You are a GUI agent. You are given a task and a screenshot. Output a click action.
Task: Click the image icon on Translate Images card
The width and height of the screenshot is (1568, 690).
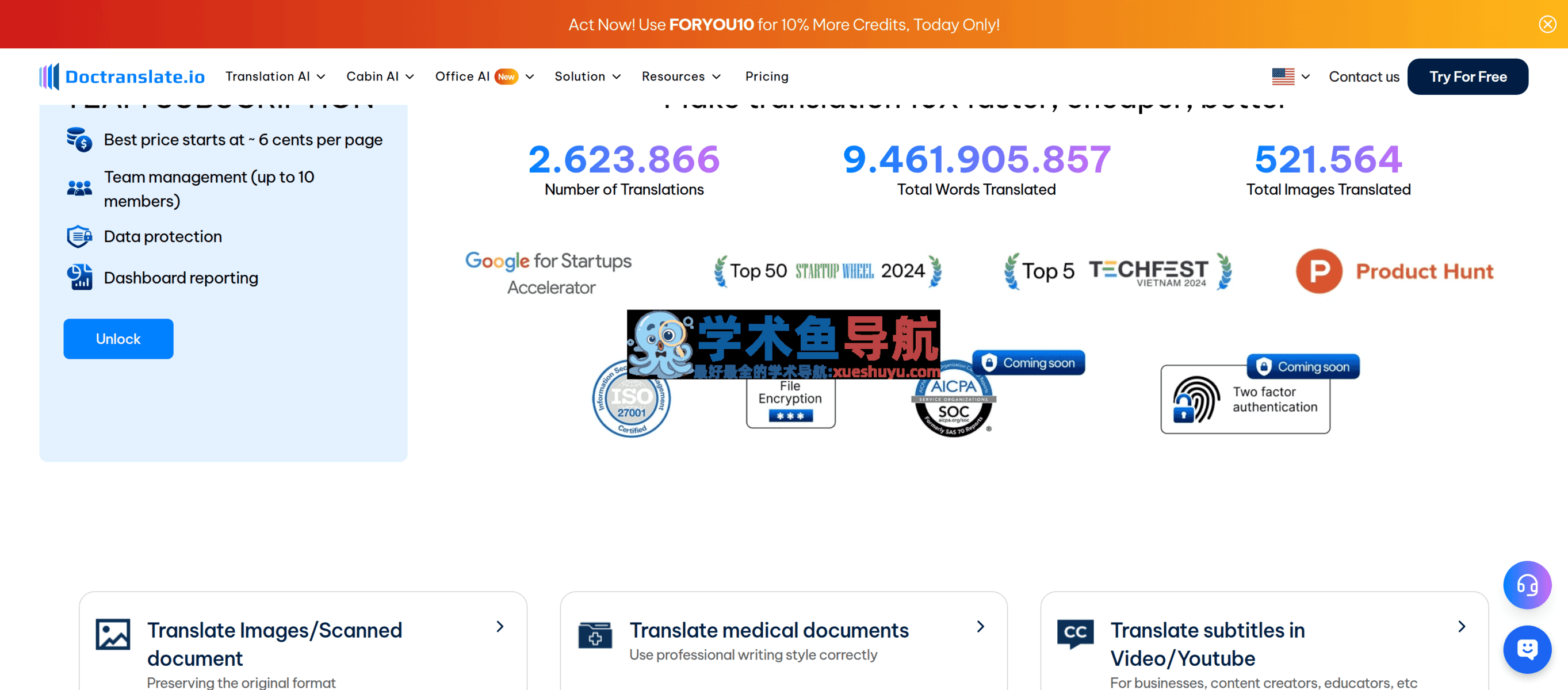[113, 635]
